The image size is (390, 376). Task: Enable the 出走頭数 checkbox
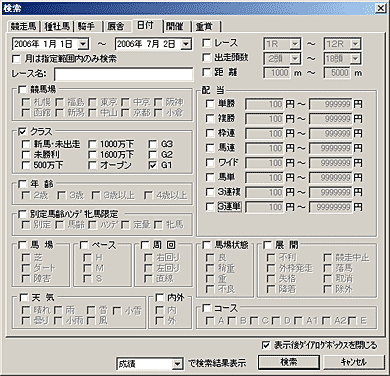click(x=207, y=57)
